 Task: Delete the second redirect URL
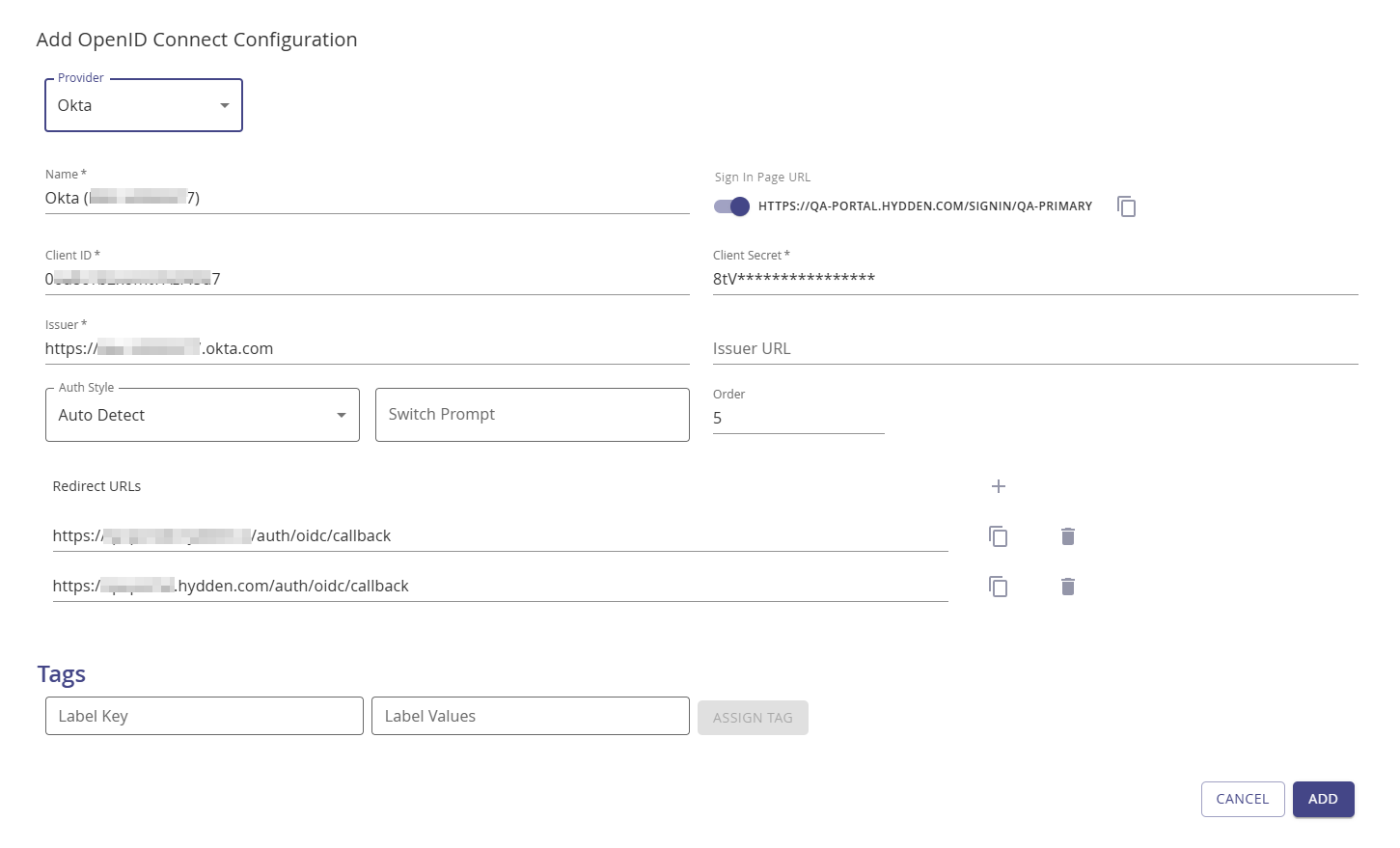[x=1066, y=586]
